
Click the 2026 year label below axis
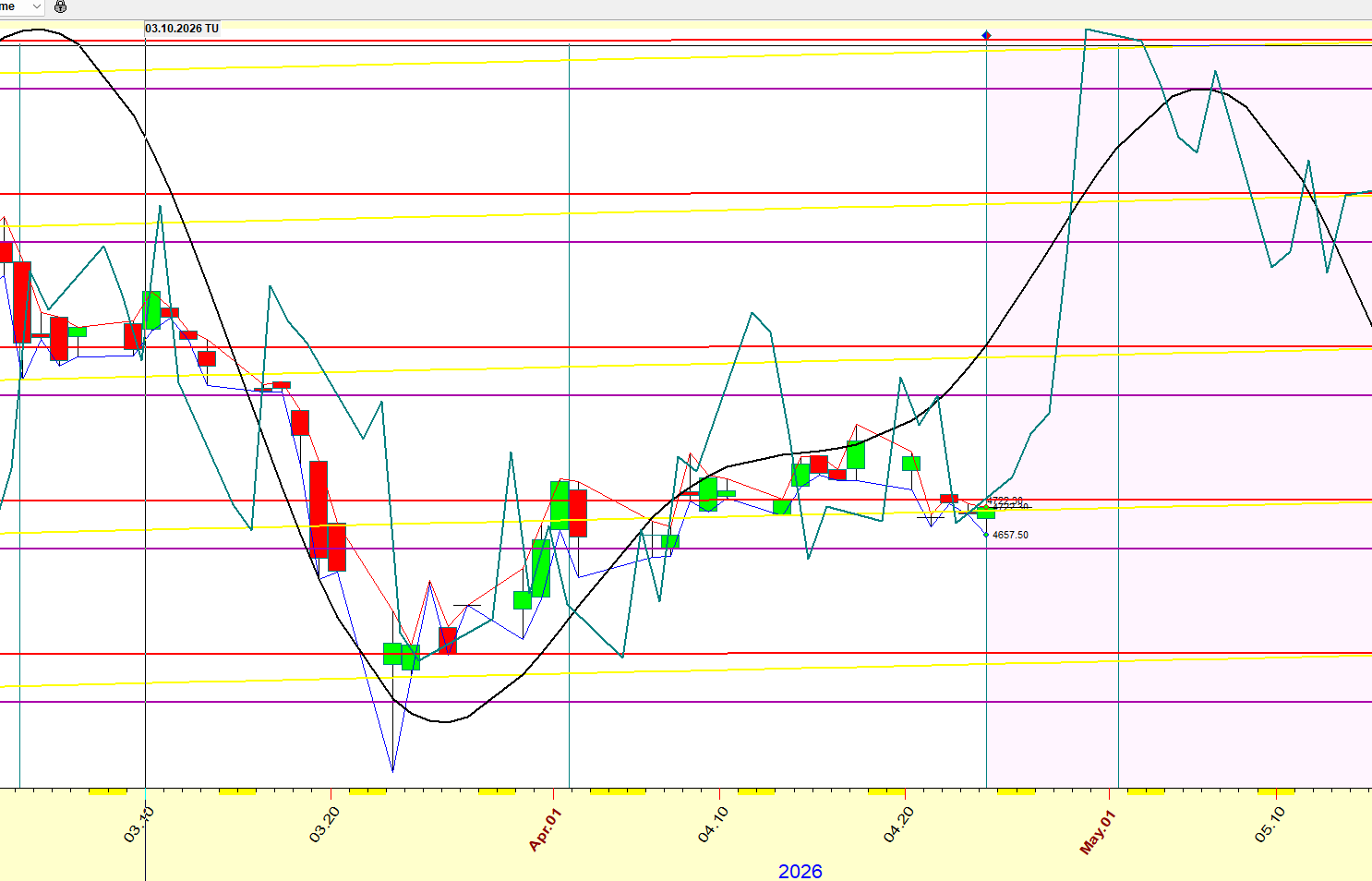tap(800, 871)
